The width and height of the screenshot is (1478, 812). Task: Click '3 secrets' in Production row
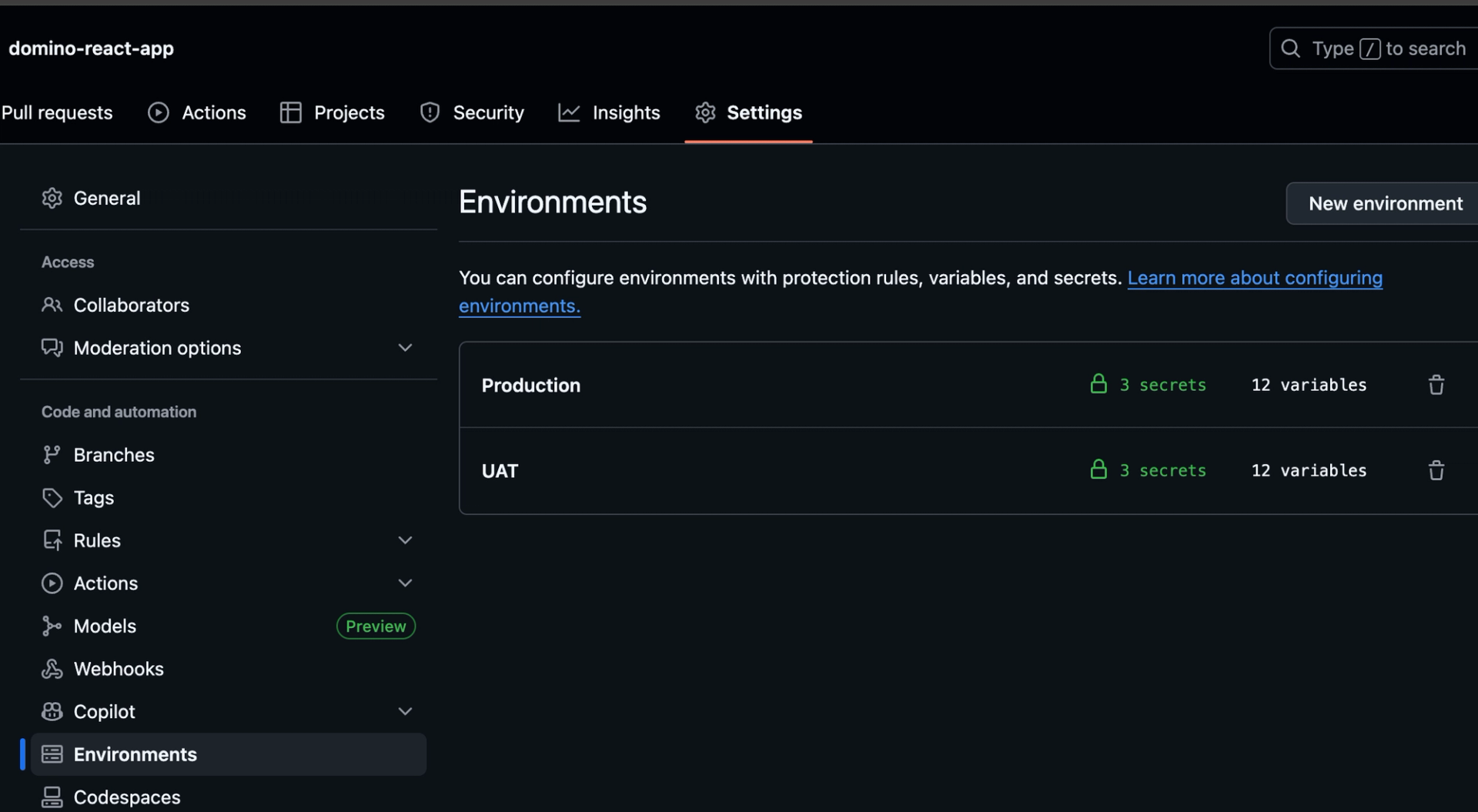tap(1162, 385)
